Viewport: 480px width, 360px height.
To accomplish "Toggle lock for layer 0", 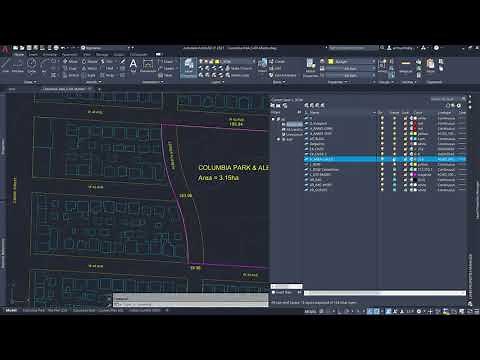I will [x=405, y=118].
